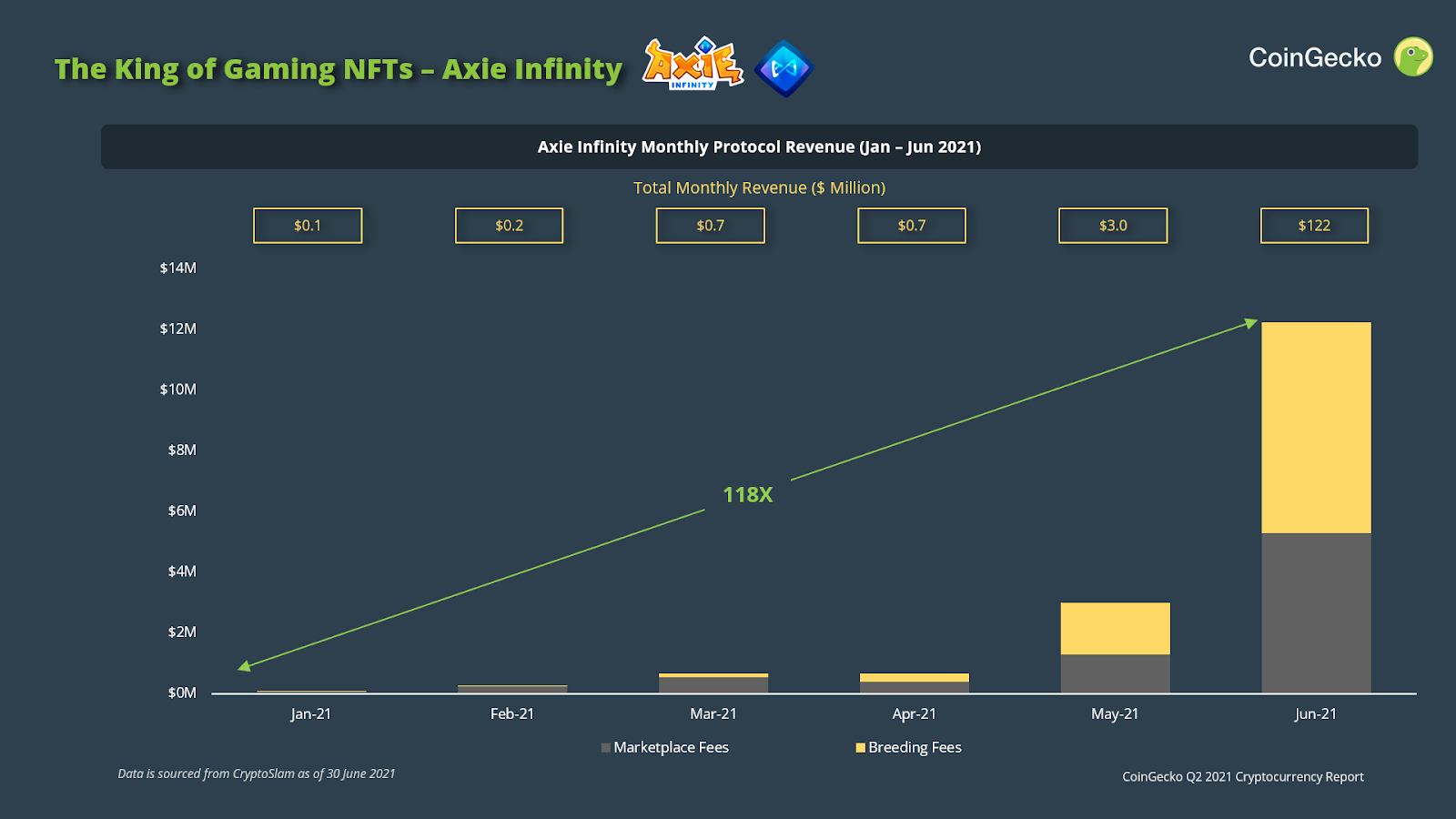Click the Mar-21 gray bar segment
The width and height of the screenshot is (1456, 819).
(x=713, y=685)
